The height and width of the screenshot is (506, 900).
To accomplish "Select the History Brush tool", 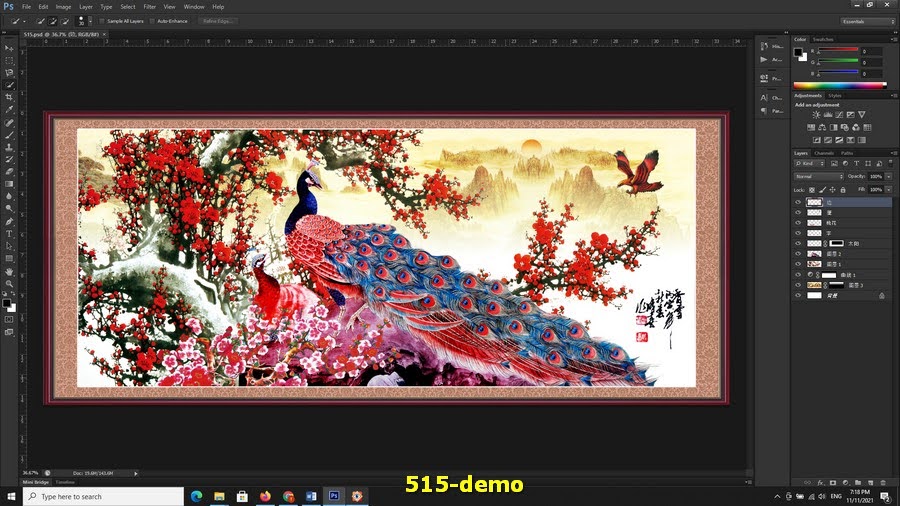I will pyautogui.click(x=9, y=159).
